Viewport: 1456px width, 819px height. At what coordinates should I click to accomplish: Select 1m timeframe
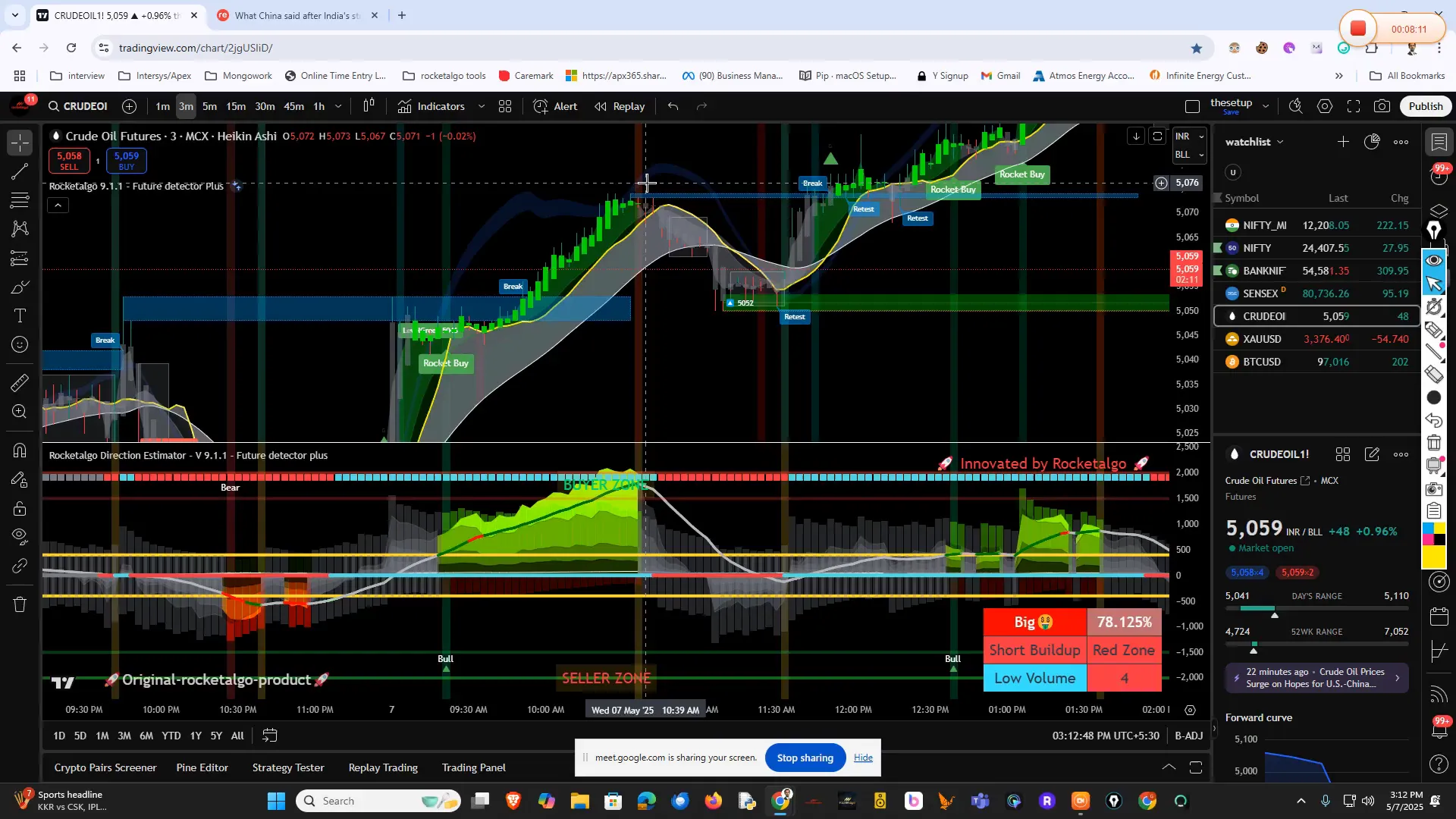tap(162, 106)
